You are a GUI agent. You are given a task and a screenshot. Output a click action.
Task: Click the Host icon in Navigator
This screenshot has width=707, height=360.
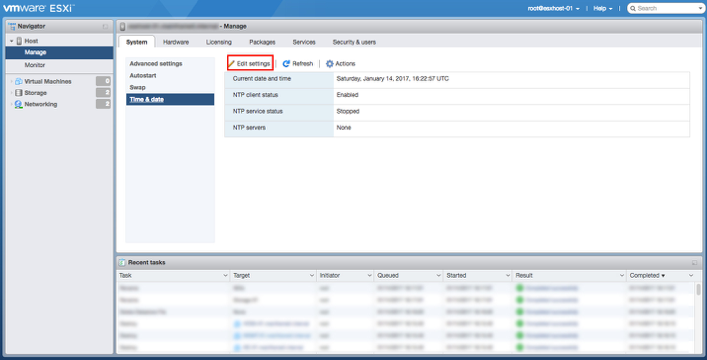19,41
